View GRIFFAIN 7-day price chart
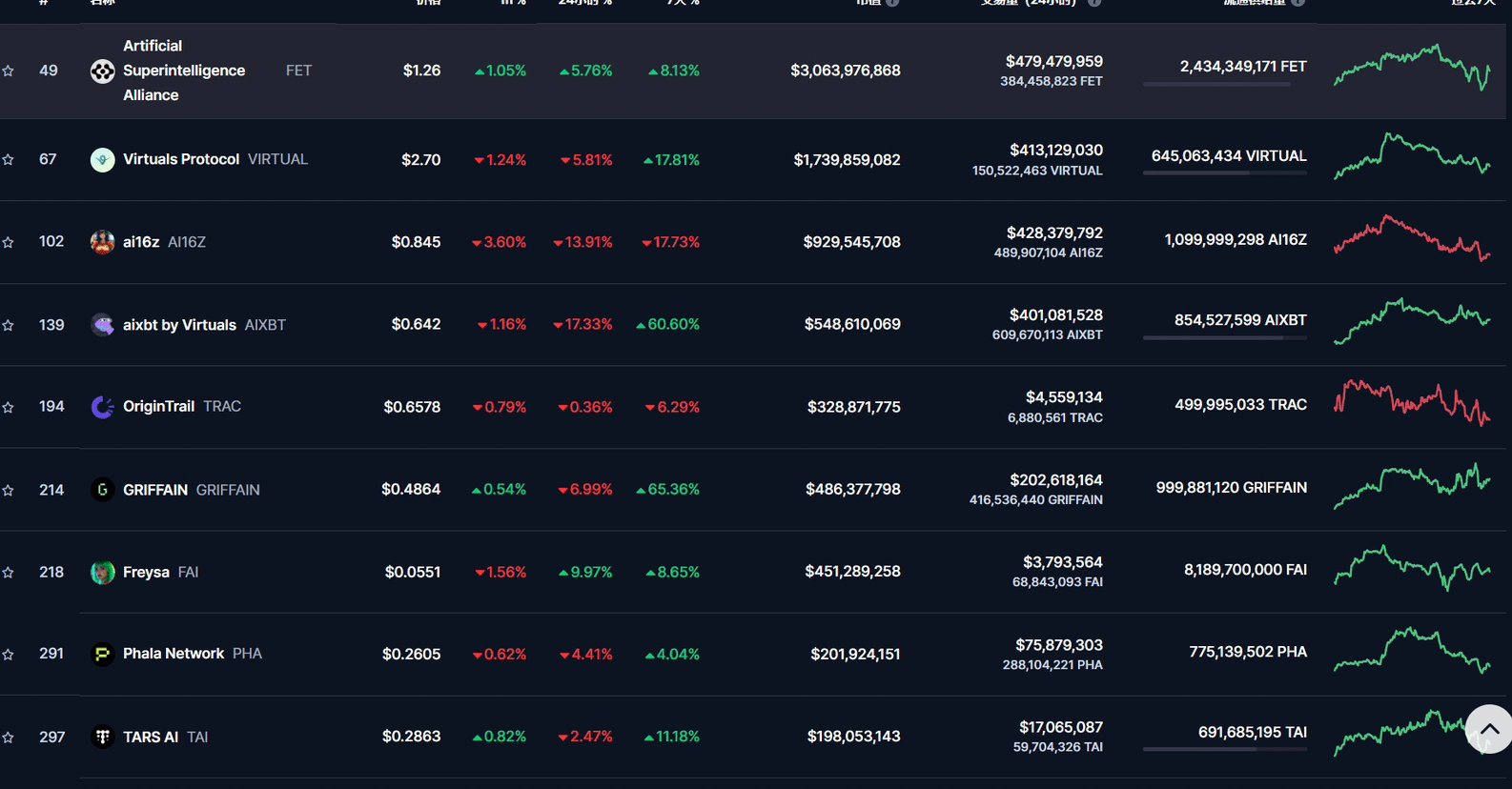The width and height of the screenshot is (1512, 789). tap(1412, 486)
